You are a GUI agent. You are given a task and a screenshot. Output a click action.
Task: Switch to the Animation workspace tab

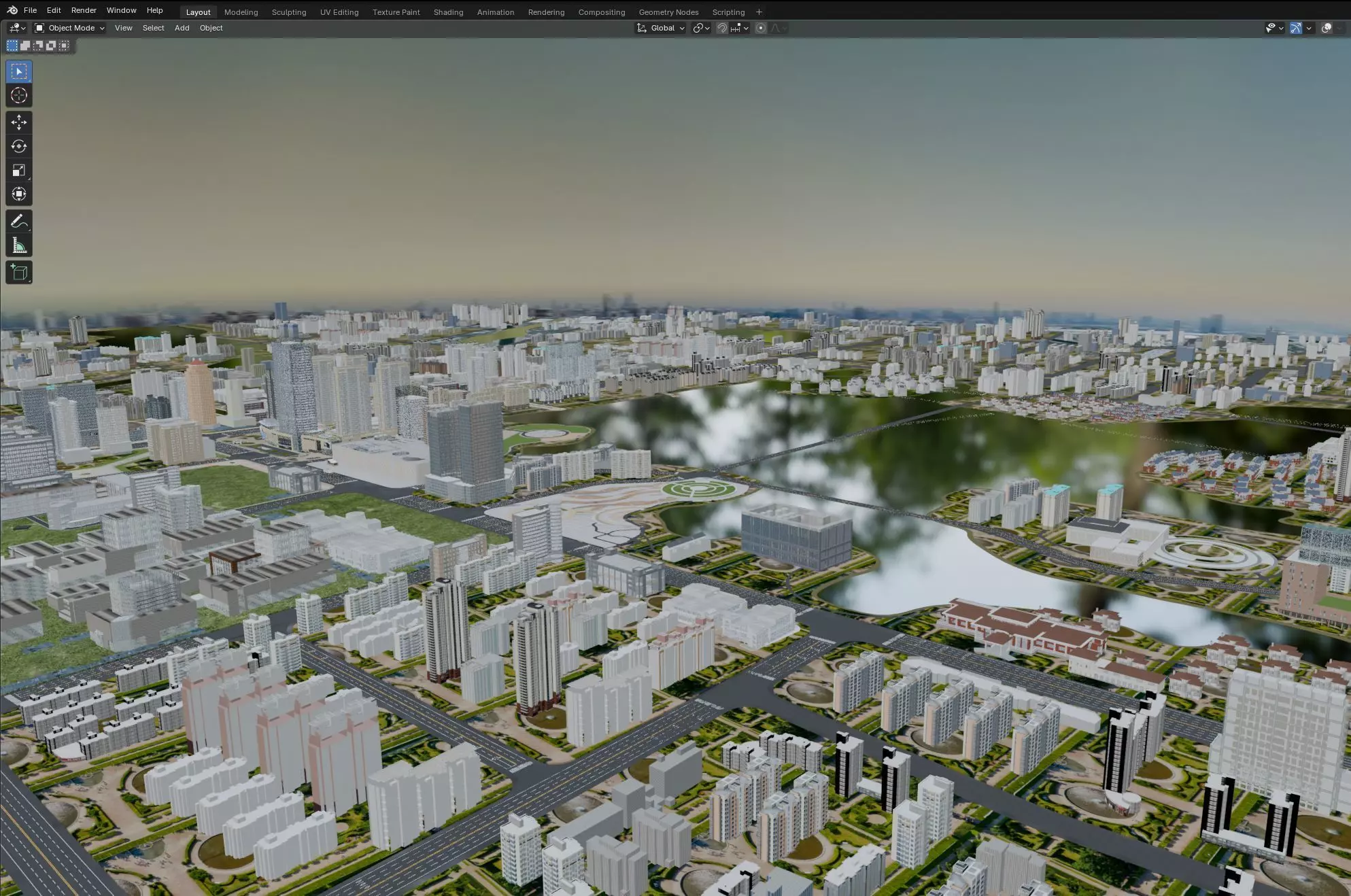[495, 12]
